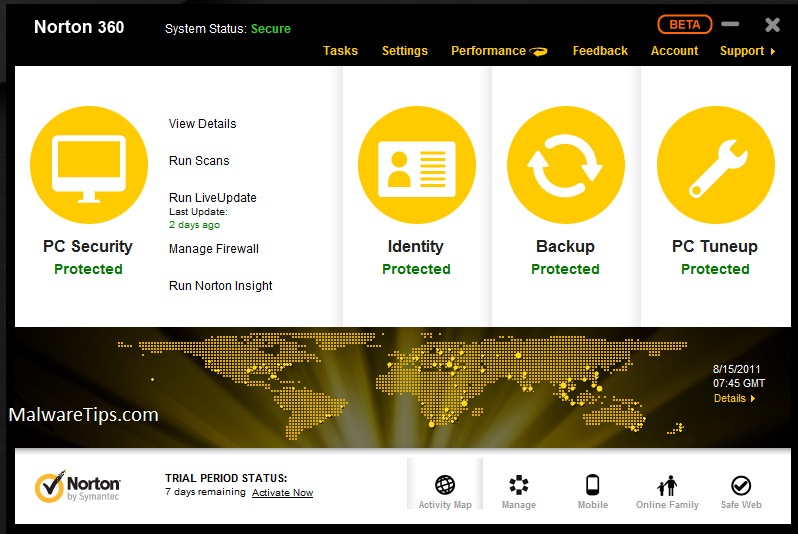Open PC Tuneup wrench icon
This screenshot has width=798, height=534.
(714, 166)
